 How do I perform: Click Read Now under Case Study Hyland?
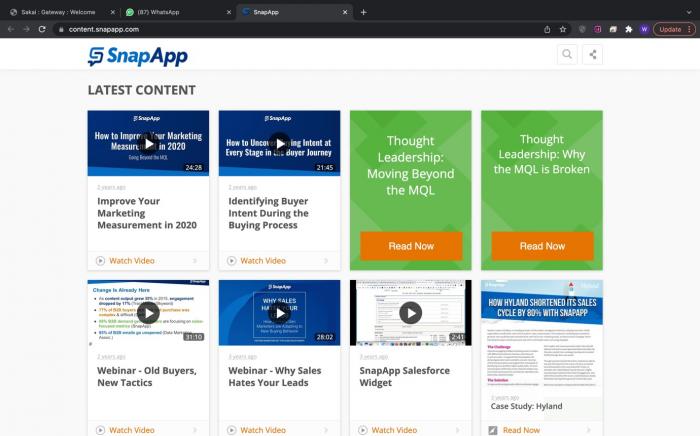[521, 430]
